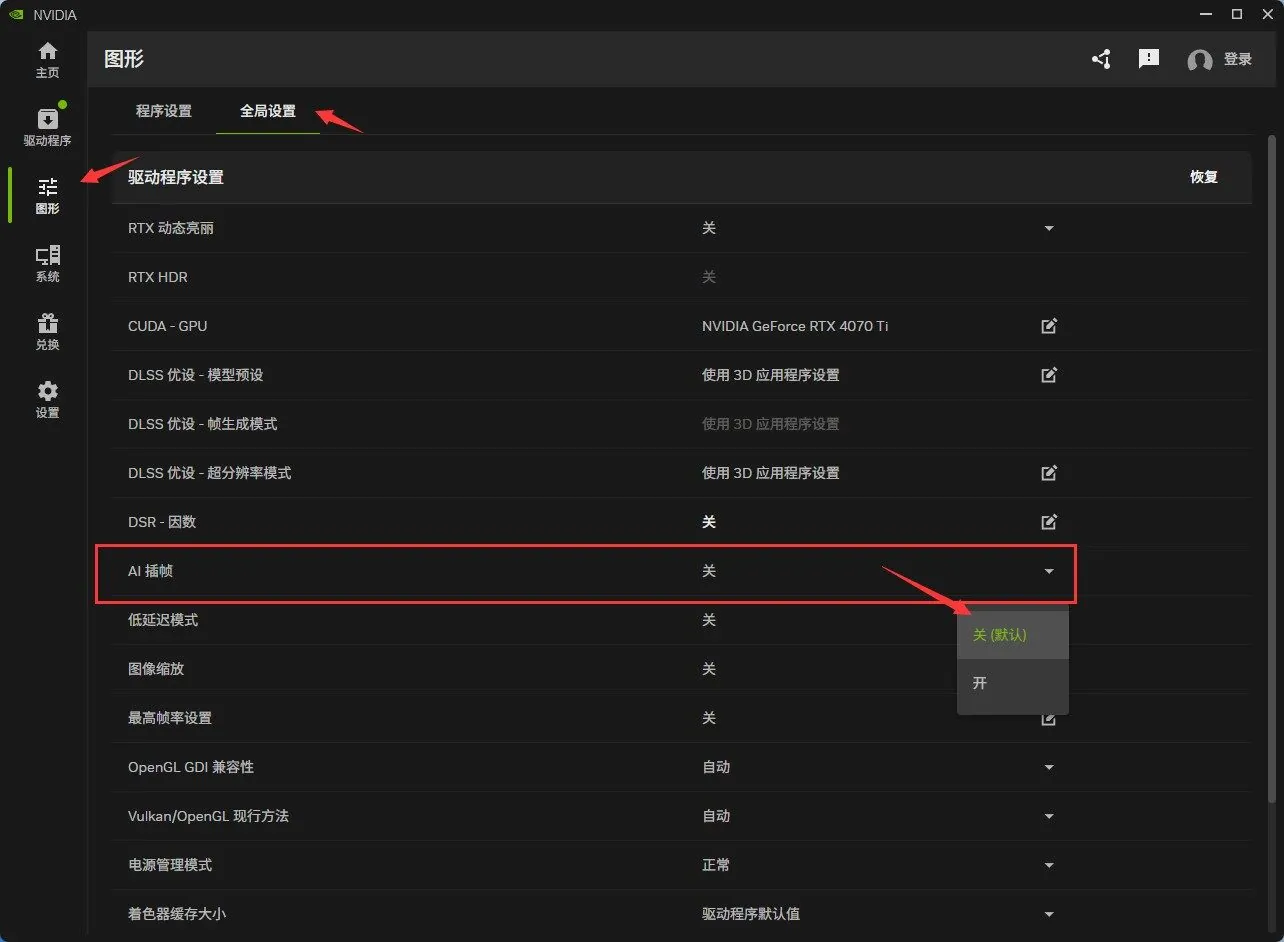Collapse the AI 插帧 dropdown arrow

pos(1049,571)
